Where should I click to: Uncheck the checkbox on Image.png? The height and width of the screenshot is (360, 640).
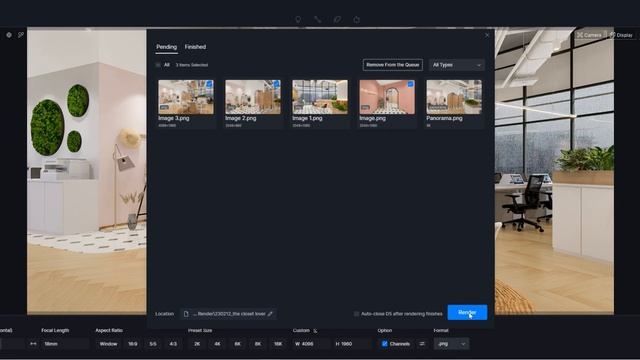410,84
